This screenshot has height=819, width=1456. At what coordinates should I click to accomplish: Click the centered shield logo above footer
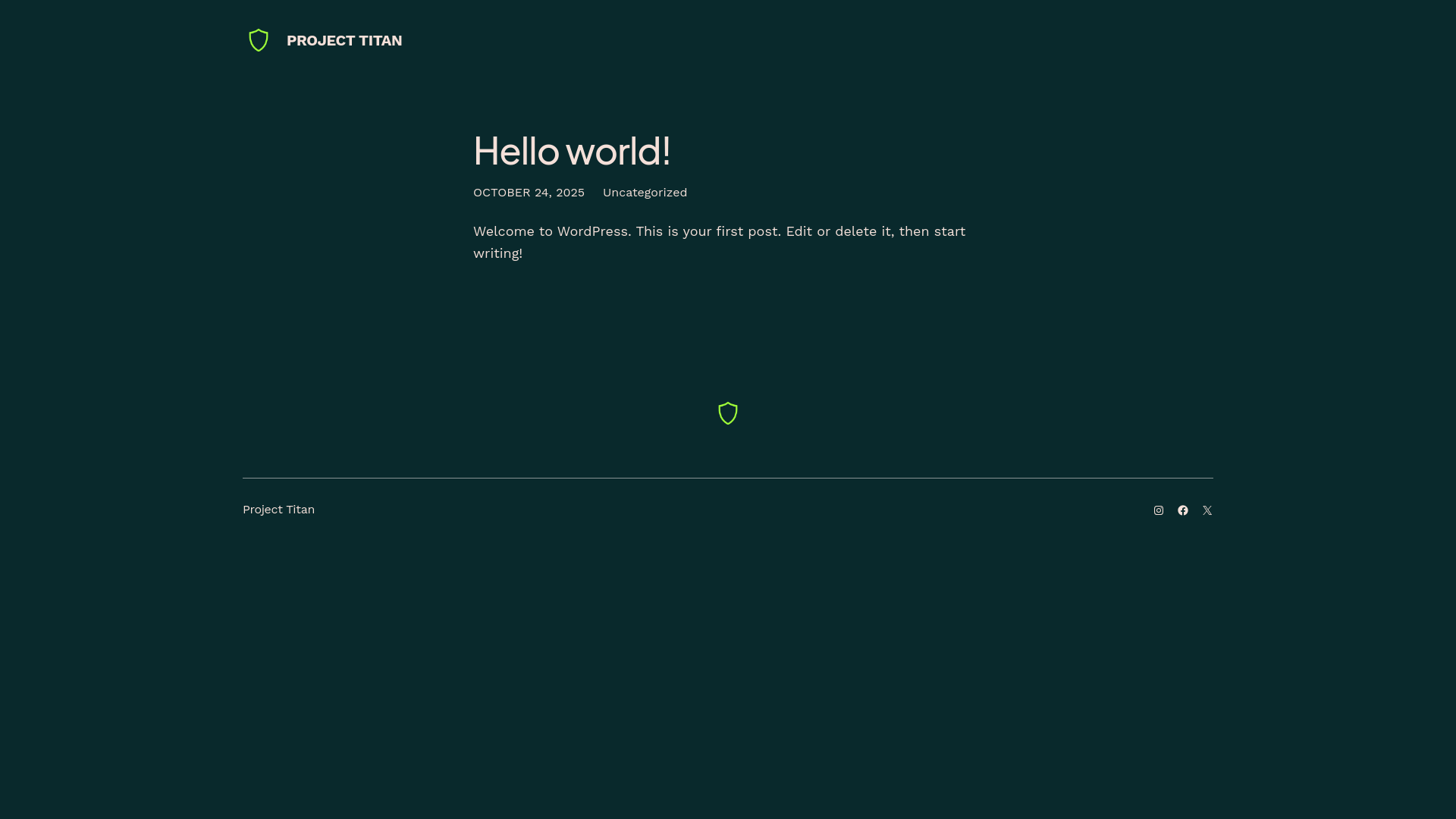coord(728,413)
